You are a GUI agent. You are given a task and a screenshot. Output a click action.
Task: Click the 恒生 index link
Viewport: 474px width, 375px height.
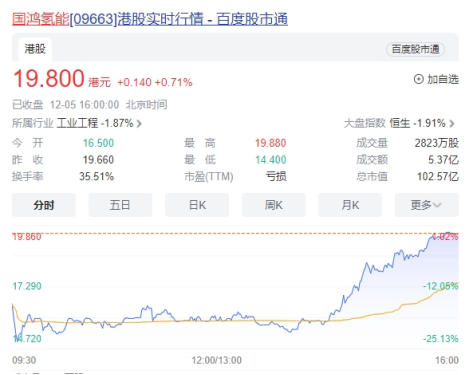(x=400, y=123)
